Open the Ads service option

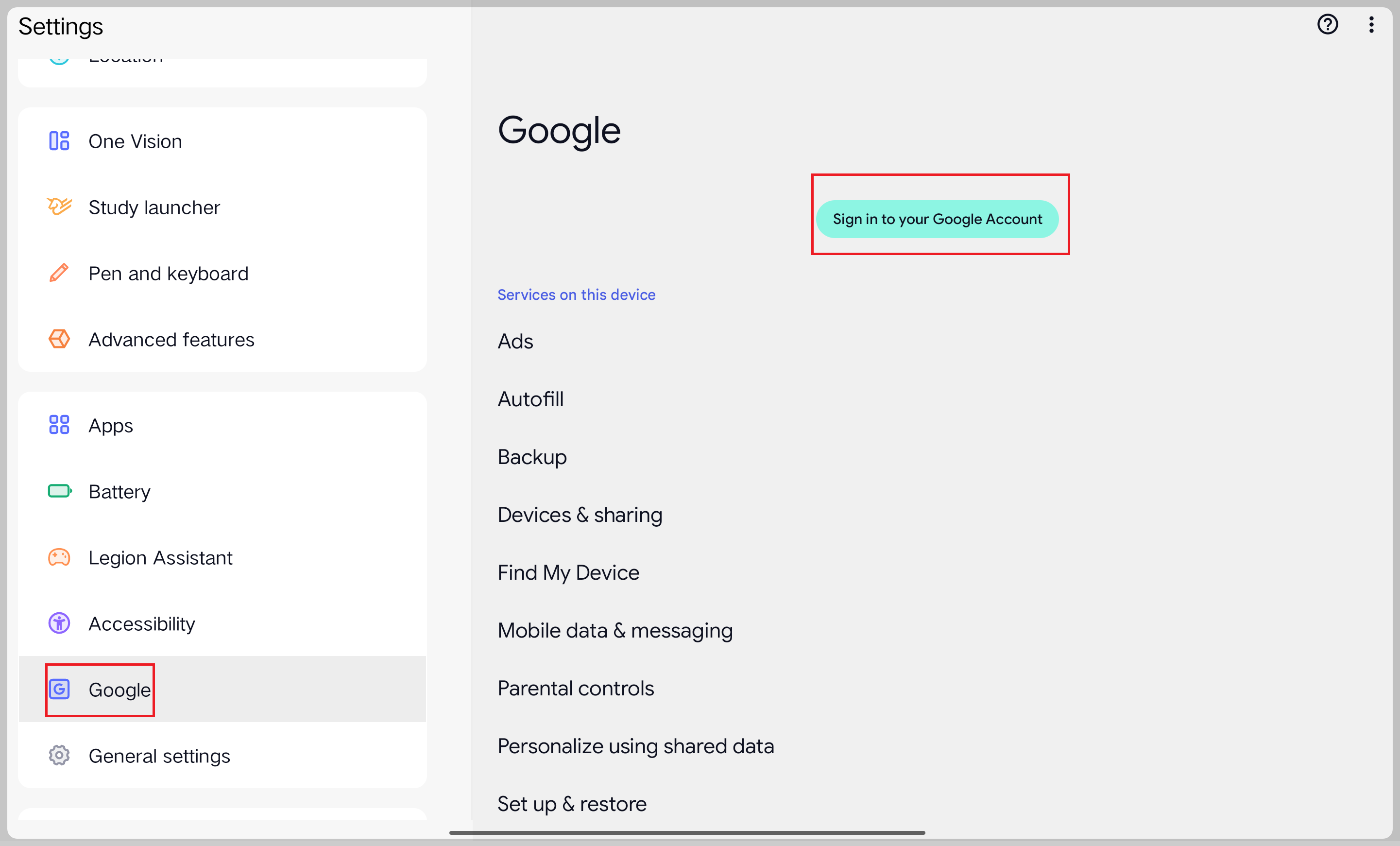click(x=515, y=341)
